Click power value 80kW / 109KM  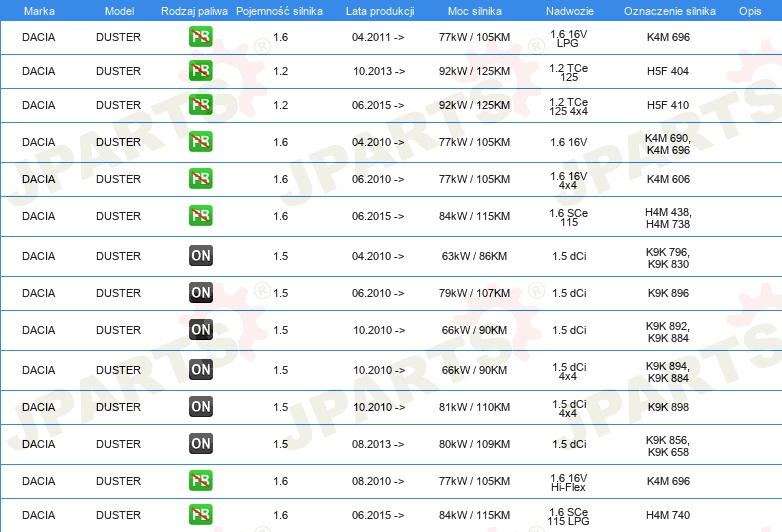pos(474,444)
